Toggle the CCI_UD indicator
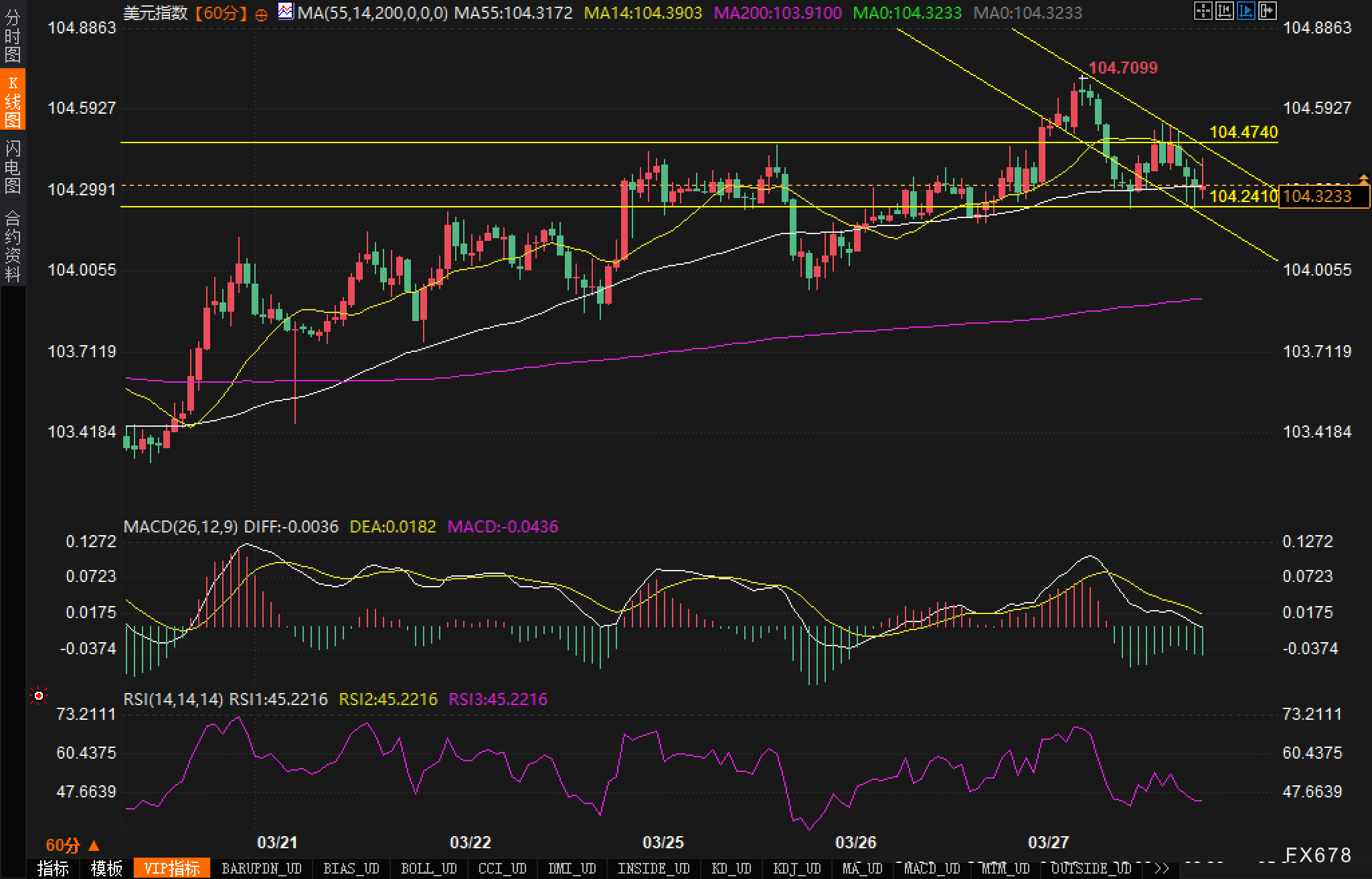1372x879 pixels. point(502,868)
